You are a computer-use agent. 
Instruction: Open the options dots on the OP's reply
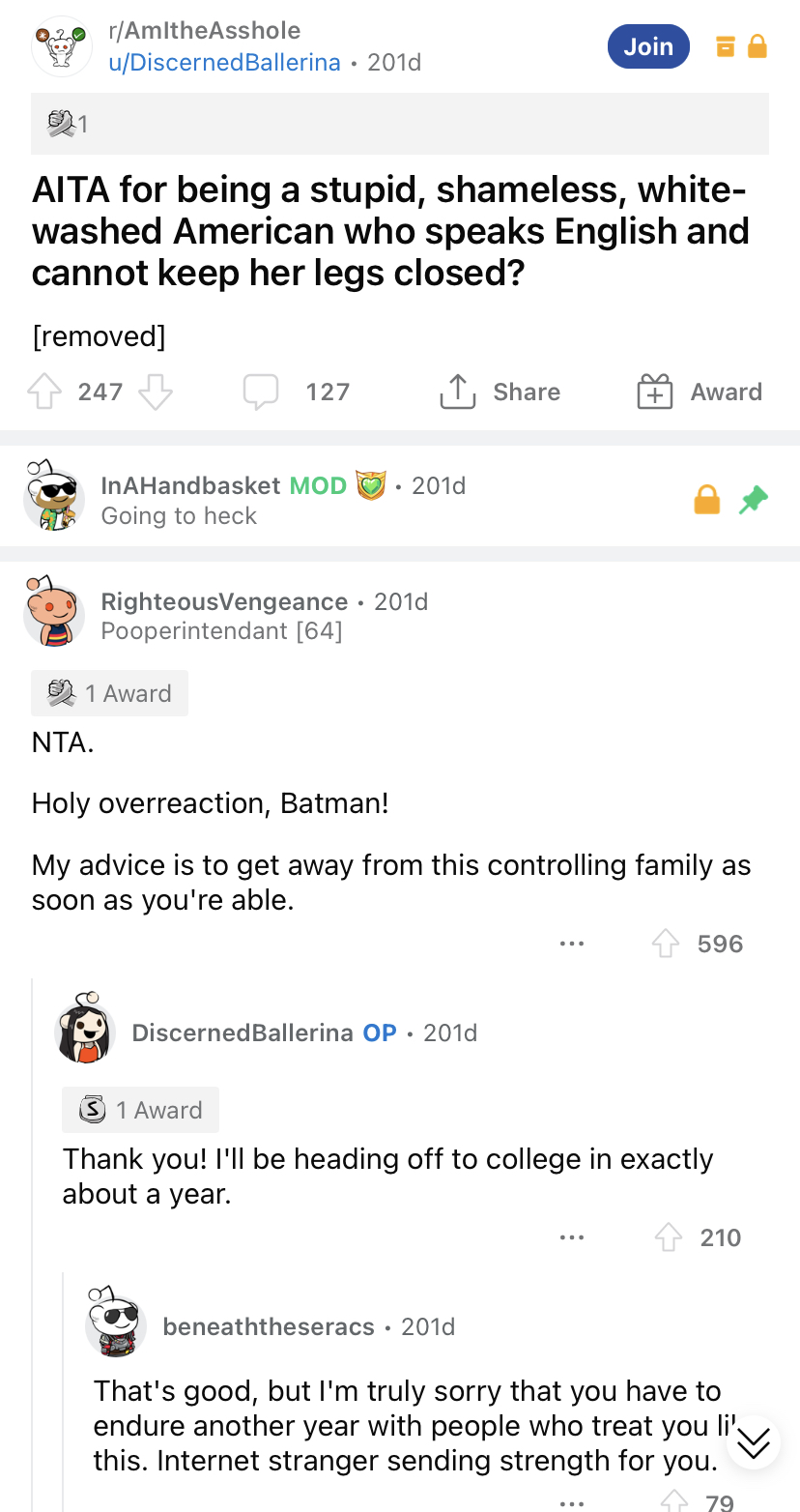[571, 1237]
